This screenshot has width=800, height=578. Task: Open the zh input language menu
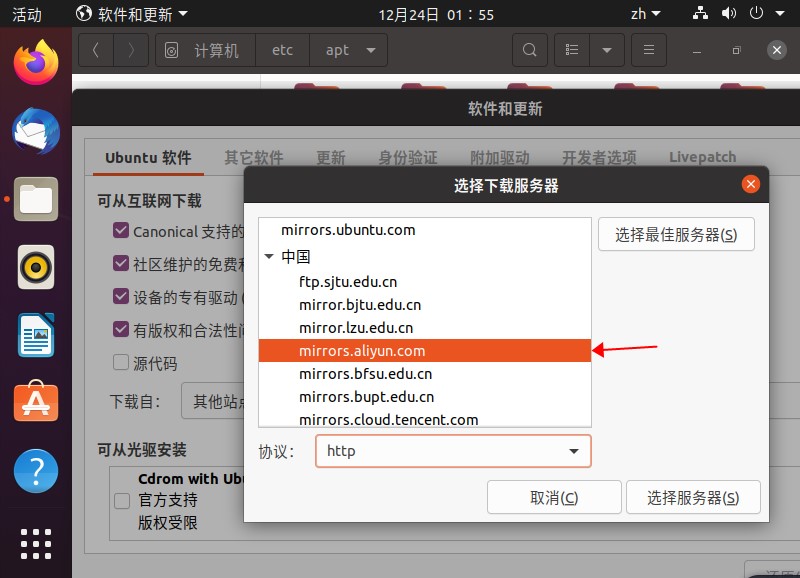click(x=645, y=14)
